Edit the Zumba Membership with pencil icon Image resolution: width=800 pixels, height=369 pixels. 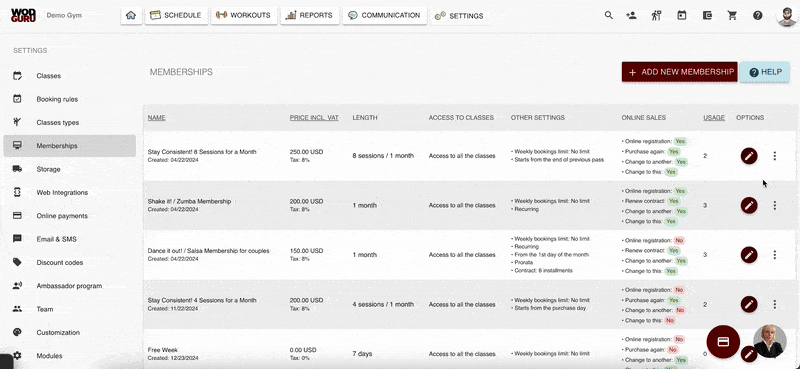[749, 206]
